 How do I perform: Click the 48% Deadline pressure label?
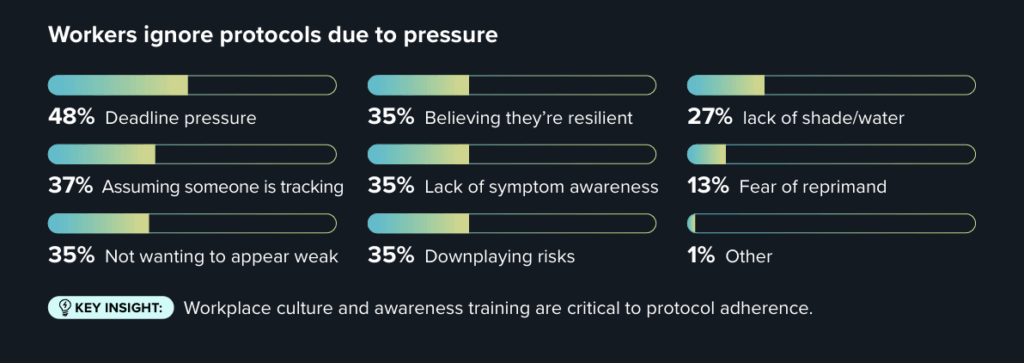(x=152, y=118)
